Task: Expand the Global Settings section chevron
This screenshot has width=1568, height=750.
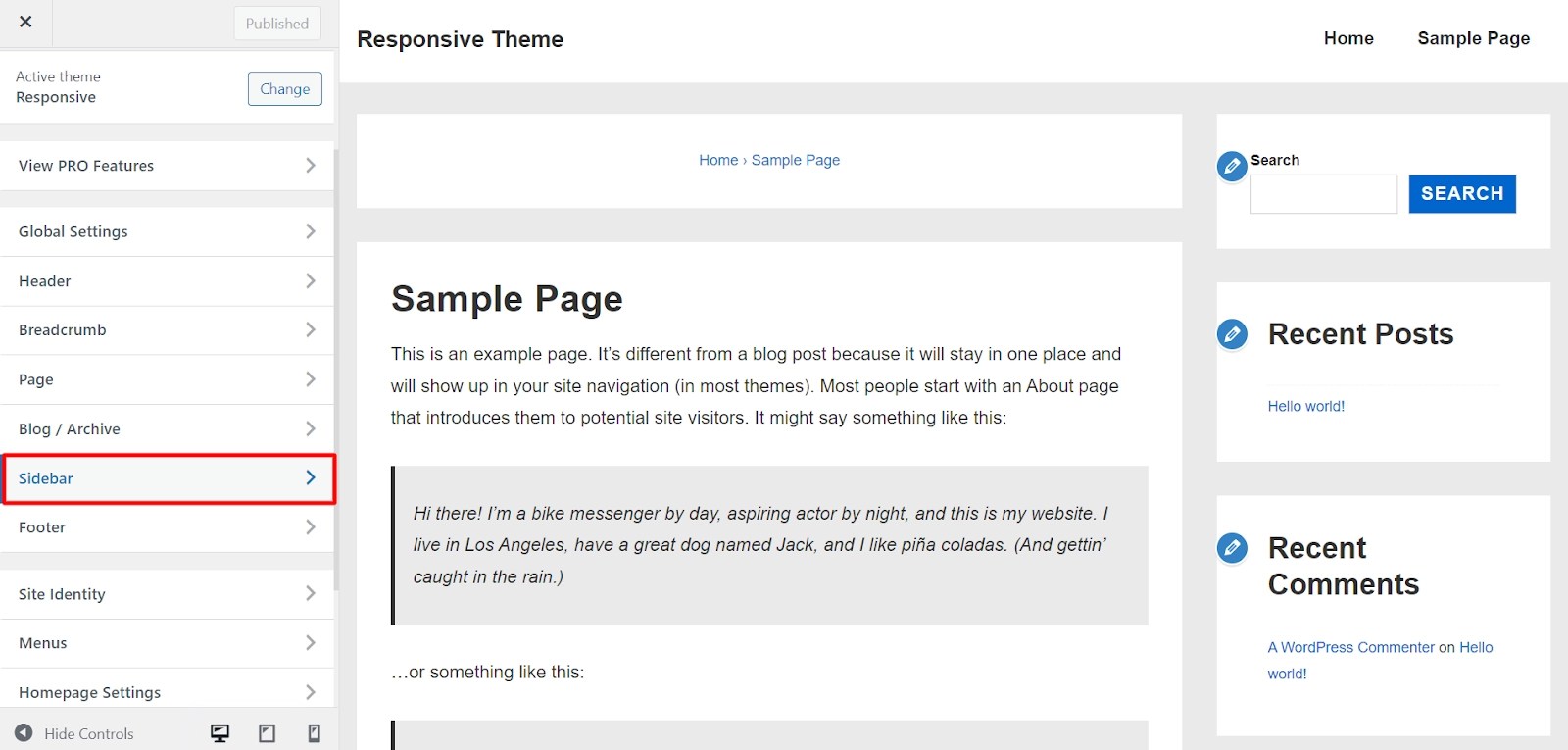Action: [311, 231]
